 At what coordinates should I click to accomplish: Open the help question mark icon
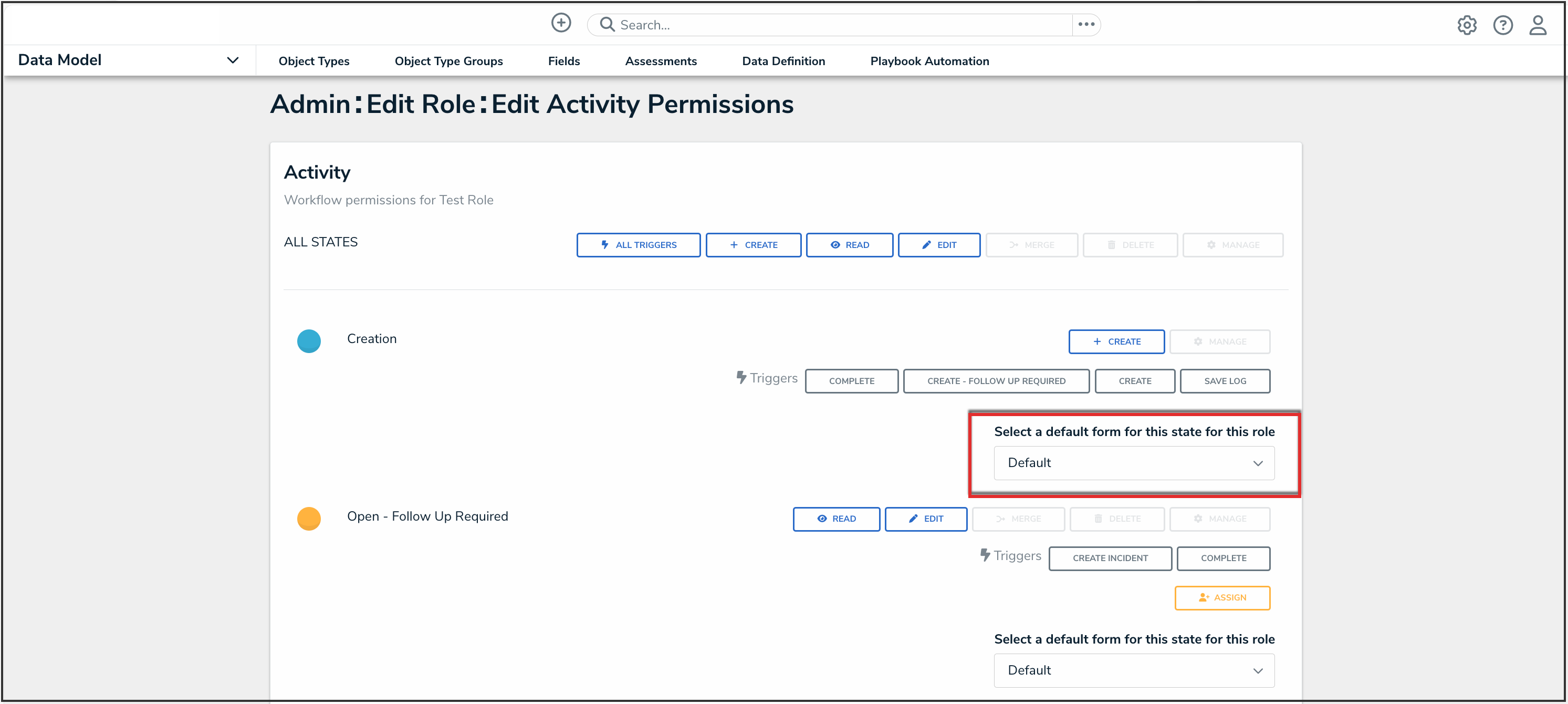point(1502,25)
